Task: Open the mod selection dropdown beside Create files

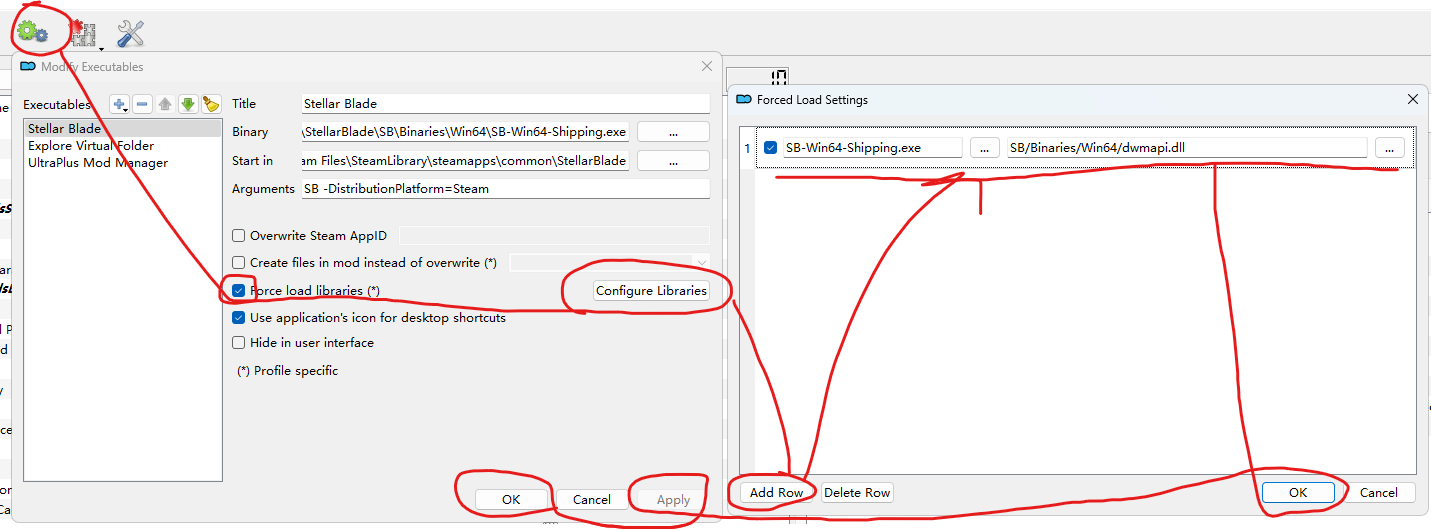Action: [610, 262]
